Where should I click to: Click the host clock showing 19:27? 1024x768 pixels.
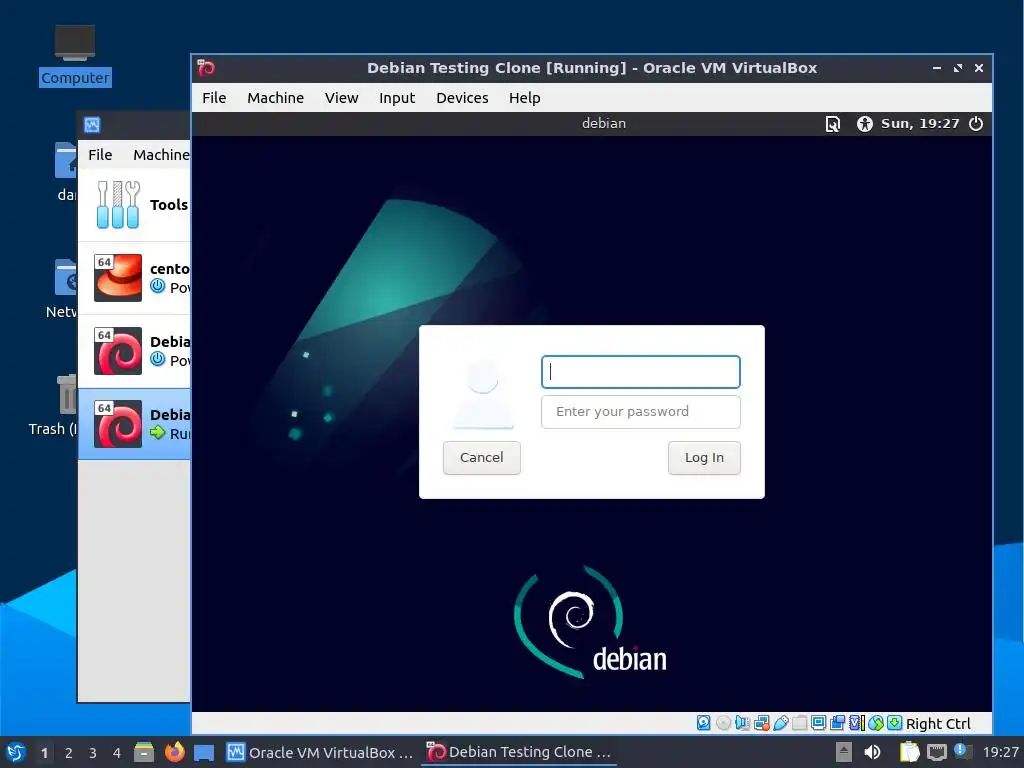point(1000,752)
